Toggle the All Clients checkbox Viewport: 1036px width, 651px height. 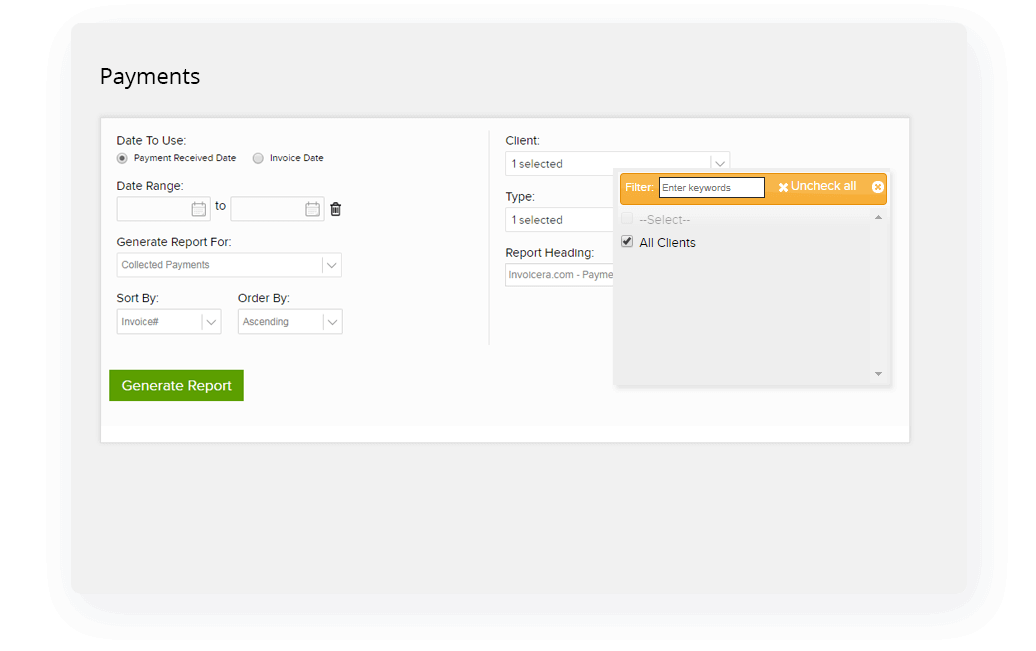point(627,242)
